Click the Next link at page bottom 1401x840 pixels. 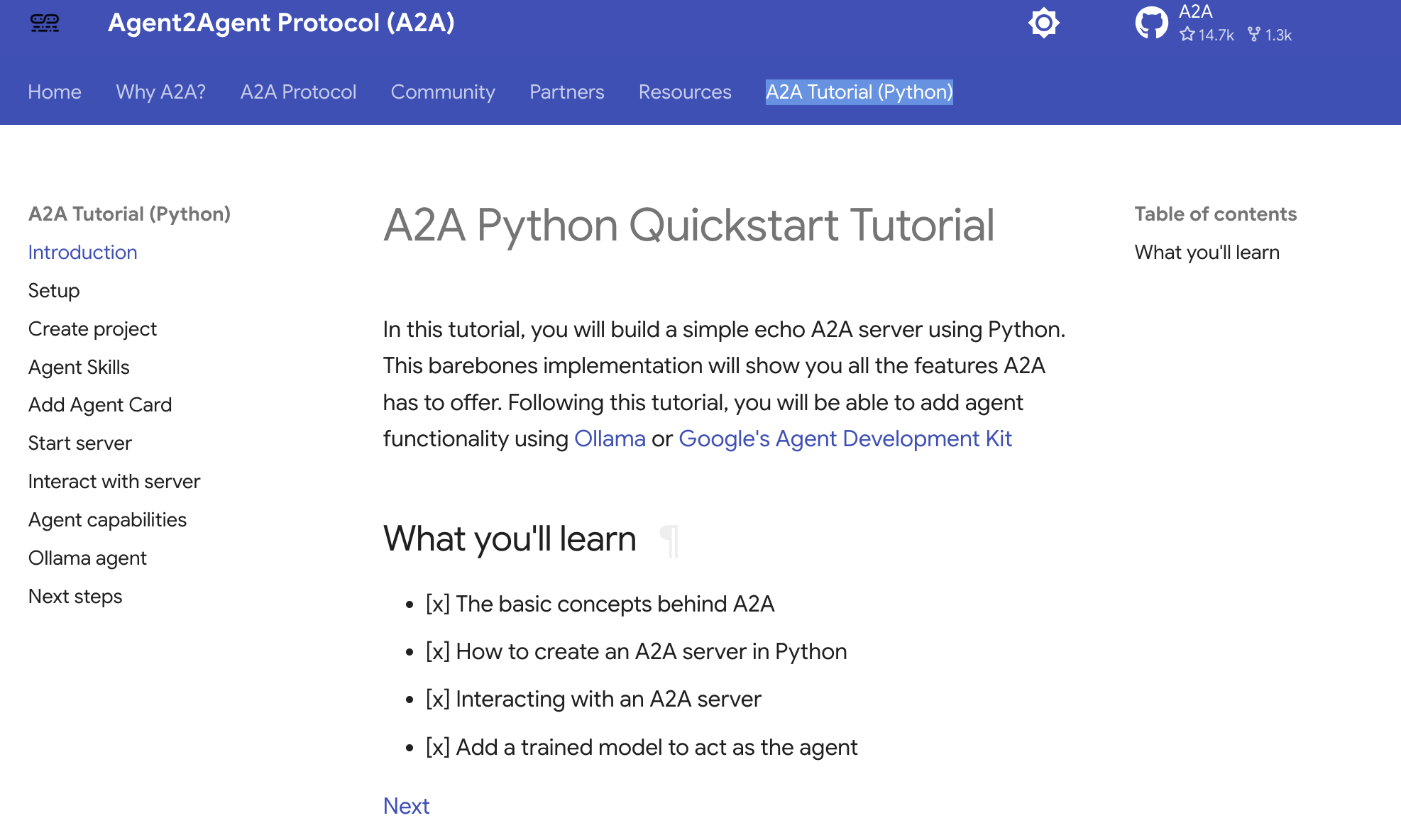[x=405, y=805]
